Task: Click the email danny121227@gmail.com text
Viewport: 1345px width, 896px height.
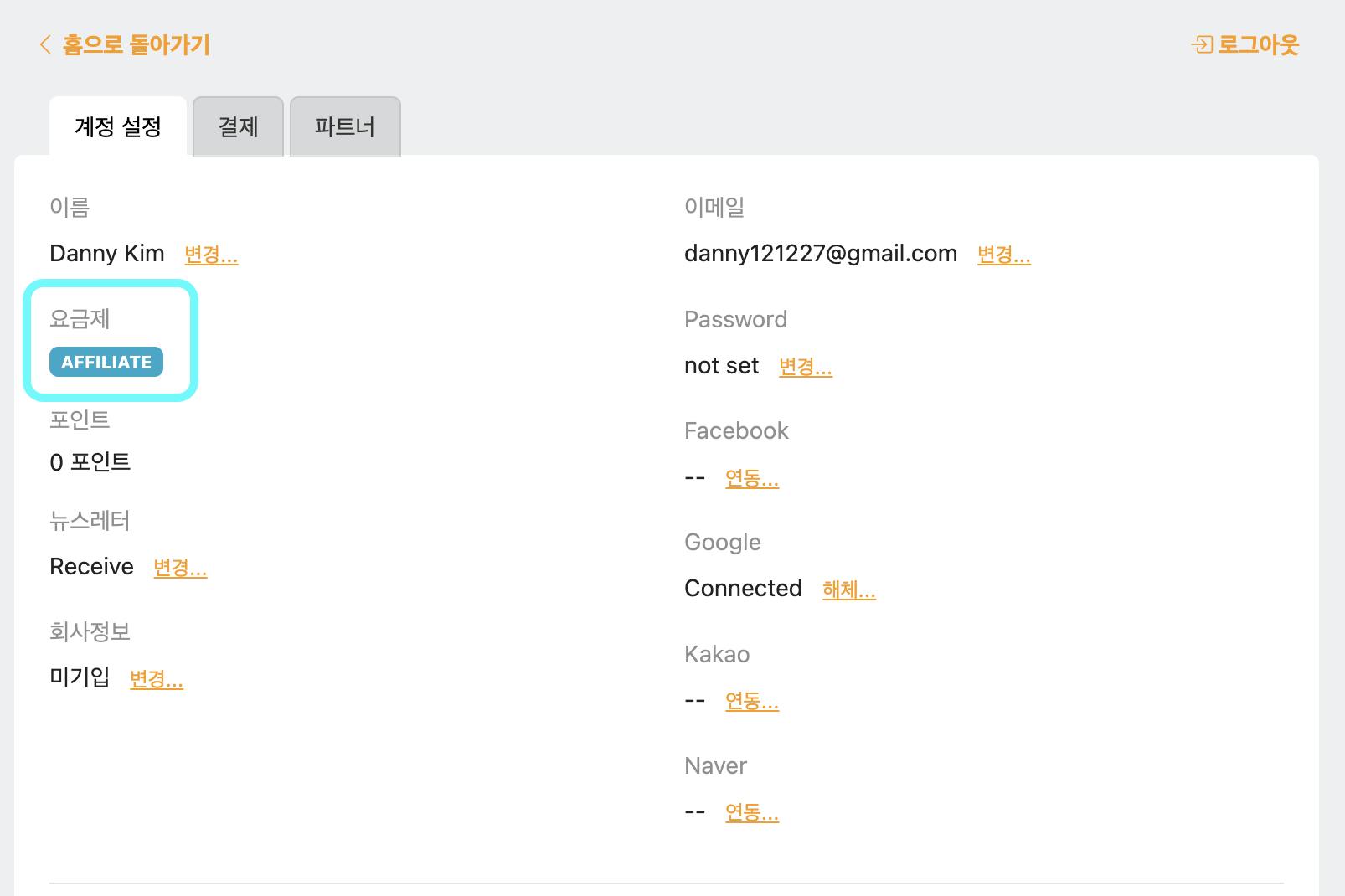Action: coord(820,254)
